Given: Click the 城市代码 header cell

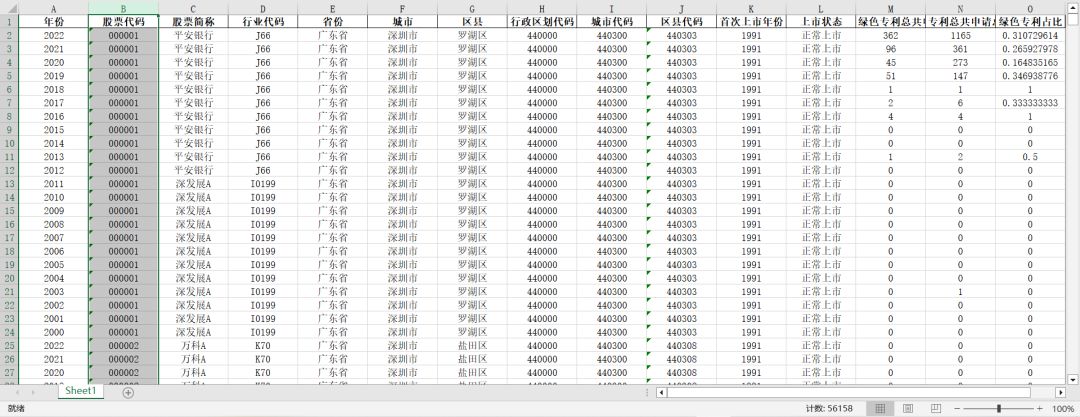Looking at the screenshot, I should (x=612, y=21).
